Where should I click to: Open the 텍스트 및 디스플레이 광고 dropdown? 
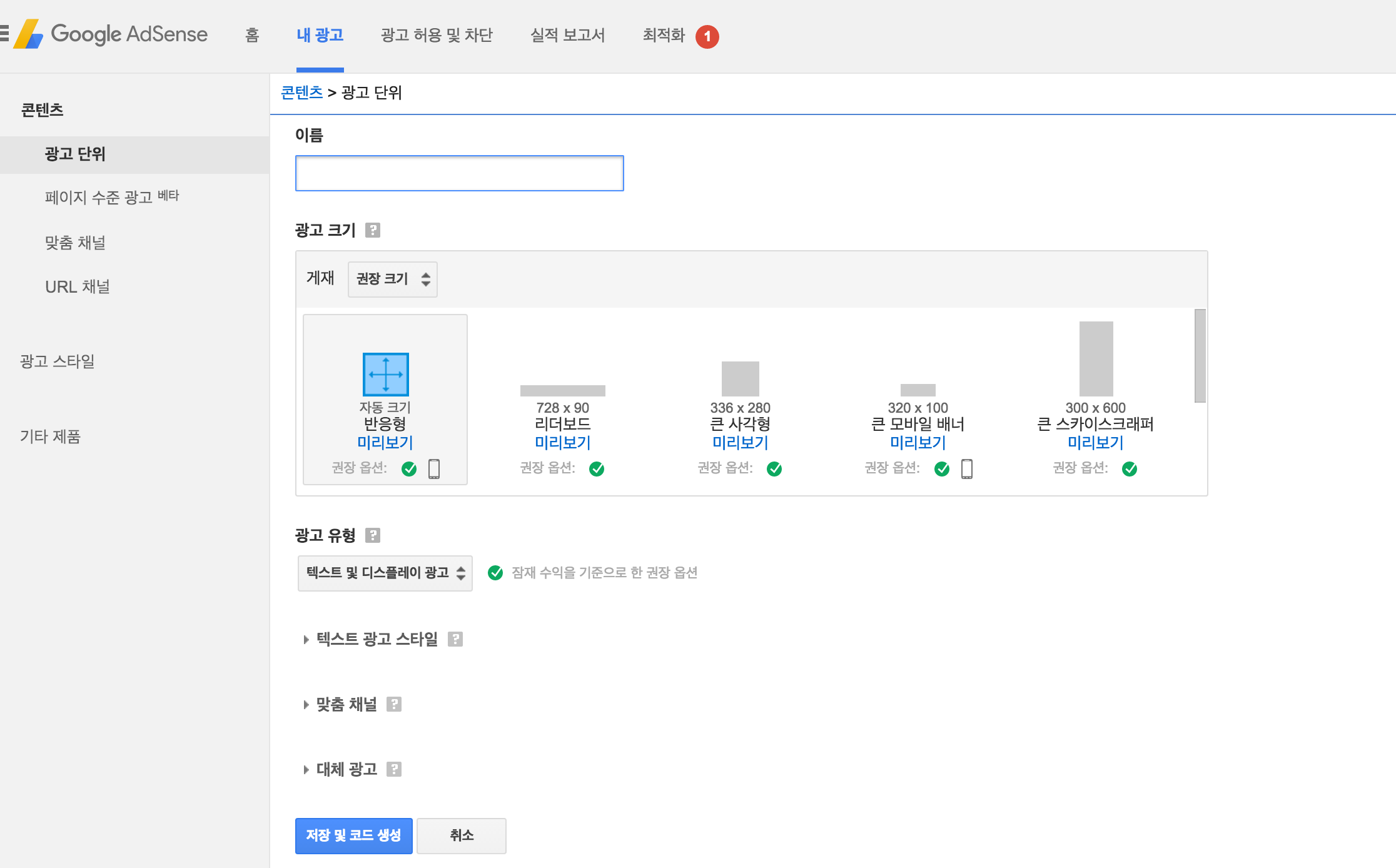[x=385, y=573]
